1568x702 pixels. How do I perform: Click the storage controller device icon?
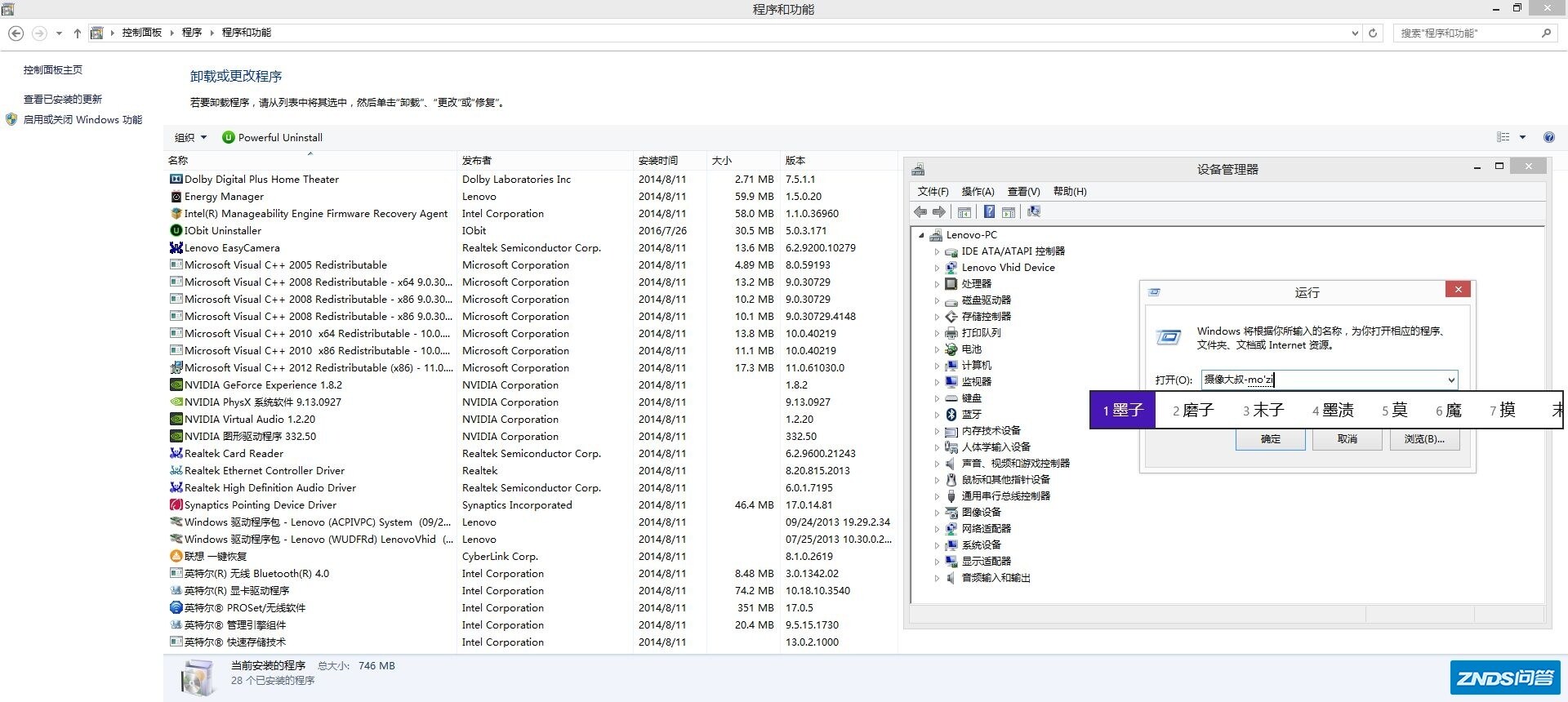tap(951, 317)
